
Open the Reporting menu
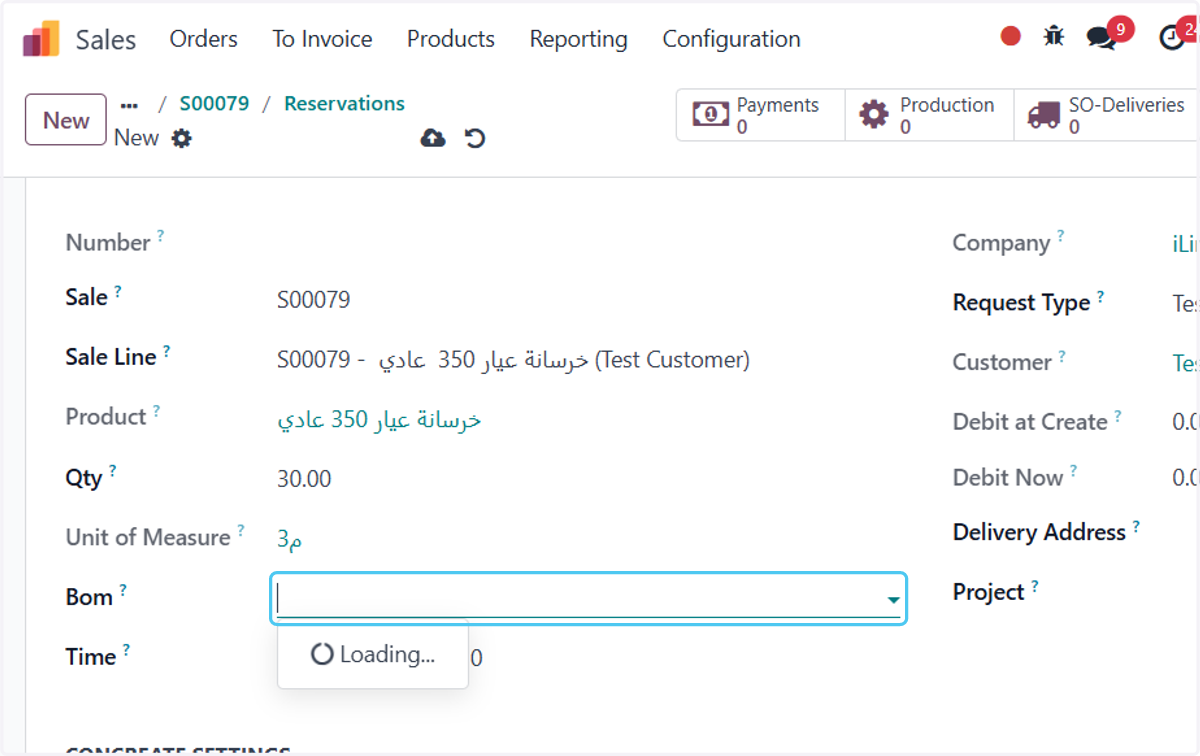point(579,39)
